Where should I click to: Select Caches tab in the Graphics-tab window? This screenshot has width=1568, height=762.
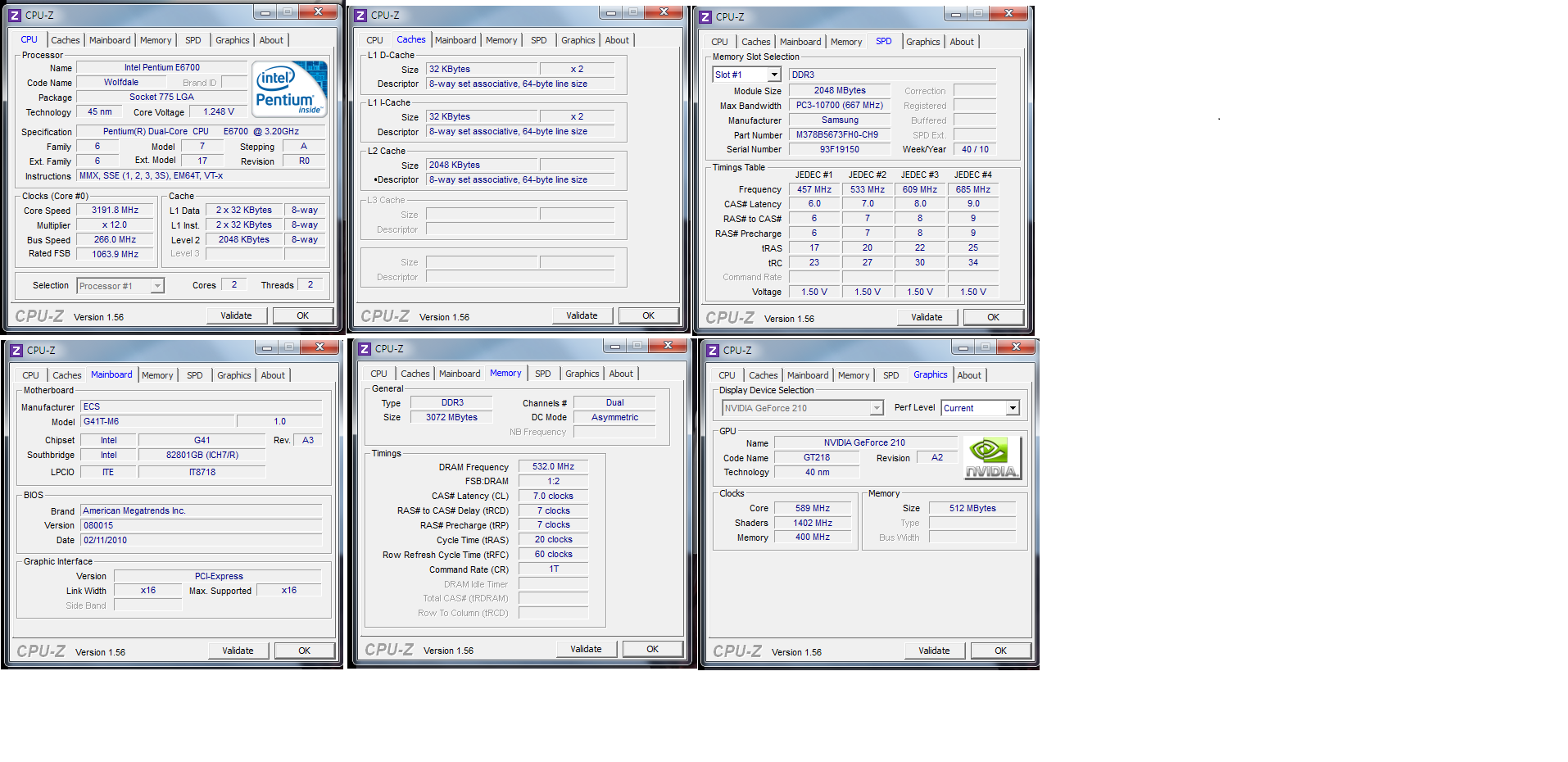(764, 375)
